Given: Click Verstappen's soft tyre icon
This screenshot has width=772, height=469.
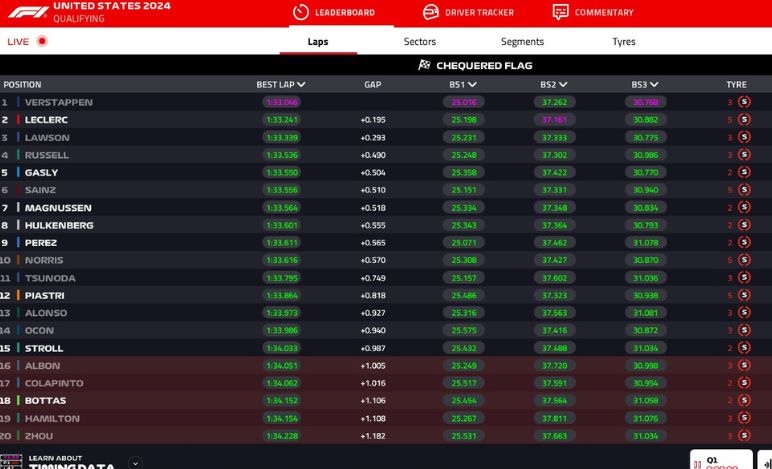Looking at the screenshot, I should coord(744,102).
